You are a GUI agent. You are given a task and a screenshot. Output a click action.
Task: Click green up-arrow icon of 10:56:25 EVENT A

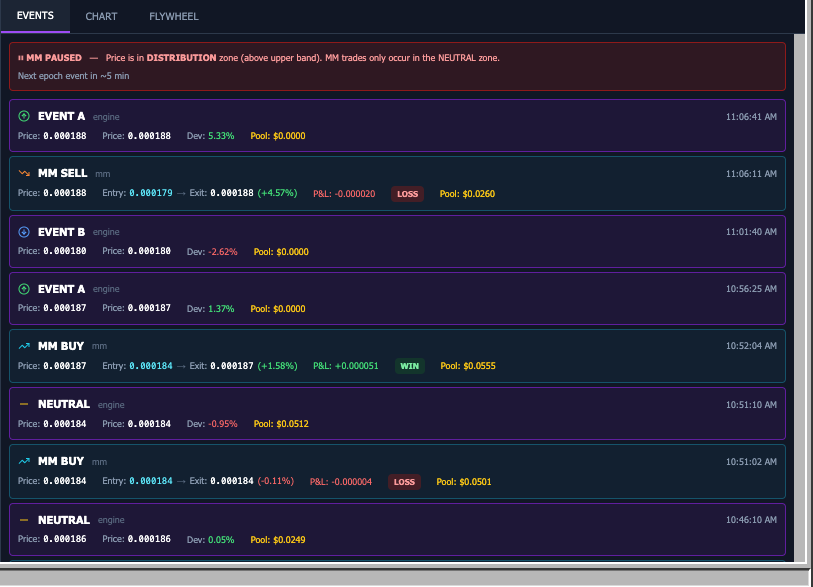click(x=24, y=289)
